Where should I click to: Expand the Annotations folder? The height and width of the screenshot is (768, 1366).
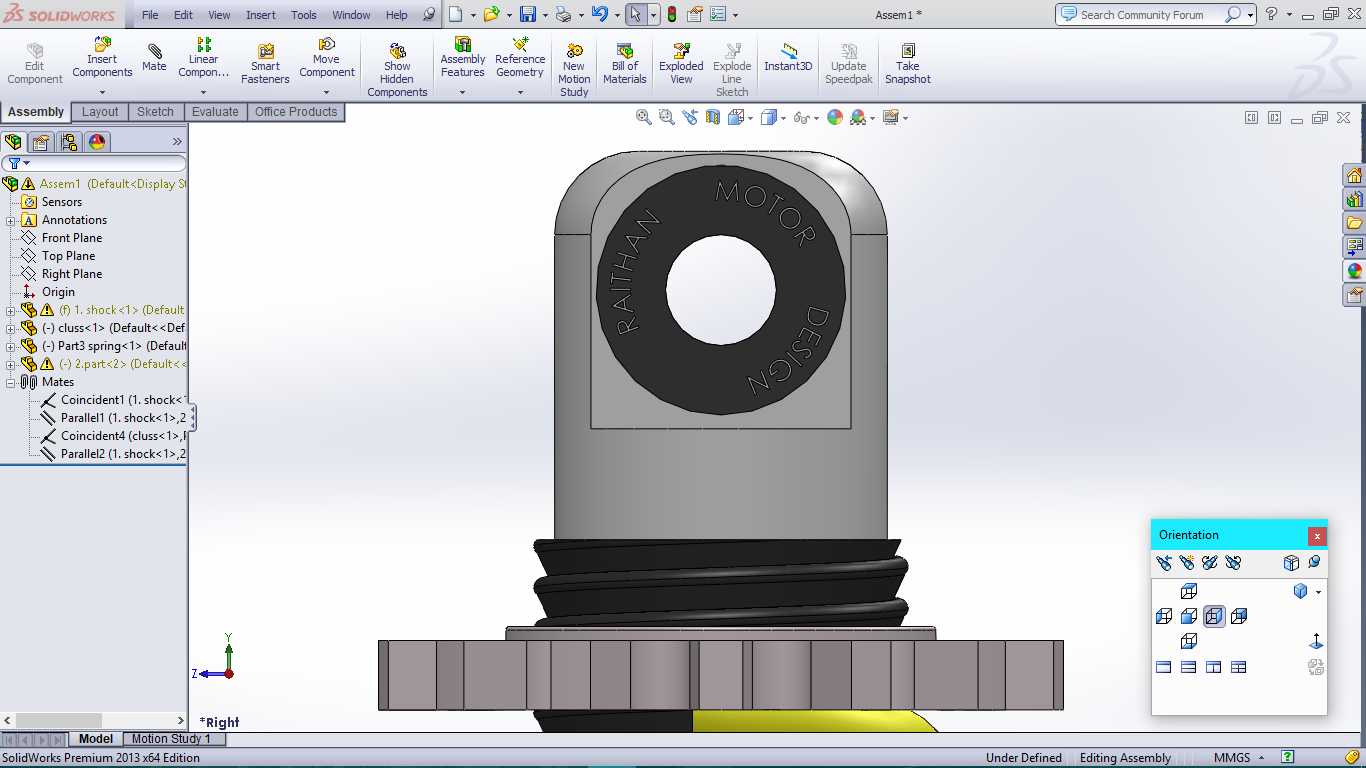click(x=11, y=220)
